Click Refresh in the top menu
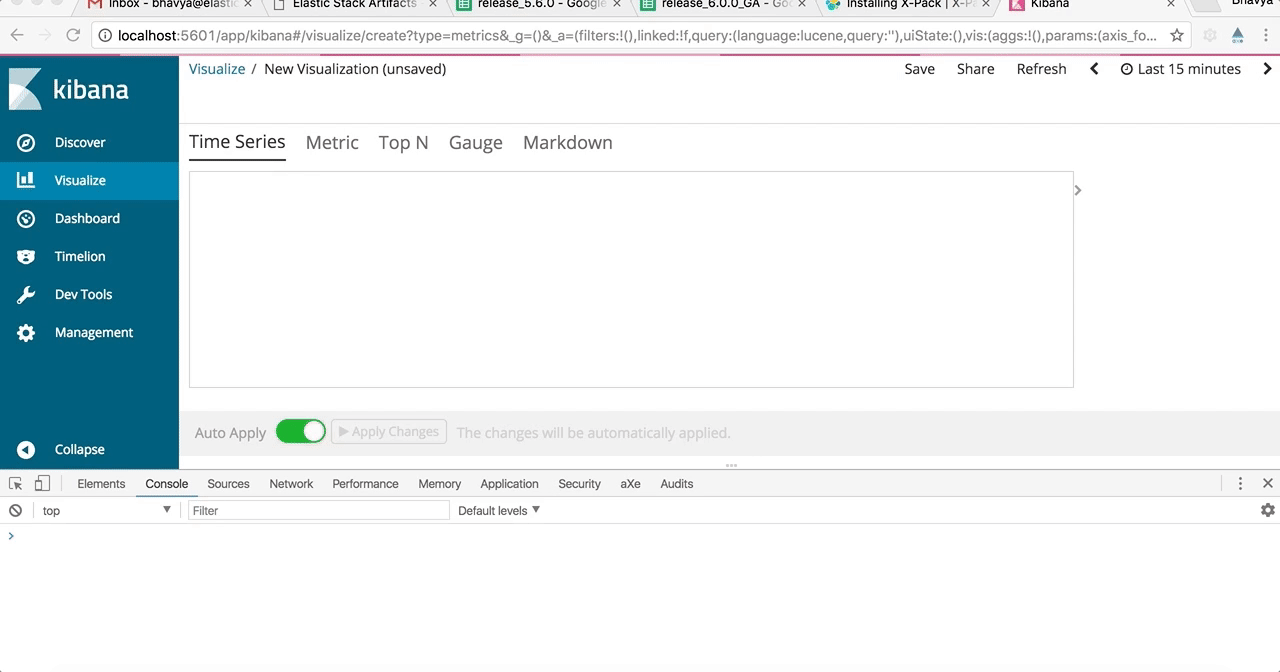This screenshot has height=672, width=1280. 1042,69
